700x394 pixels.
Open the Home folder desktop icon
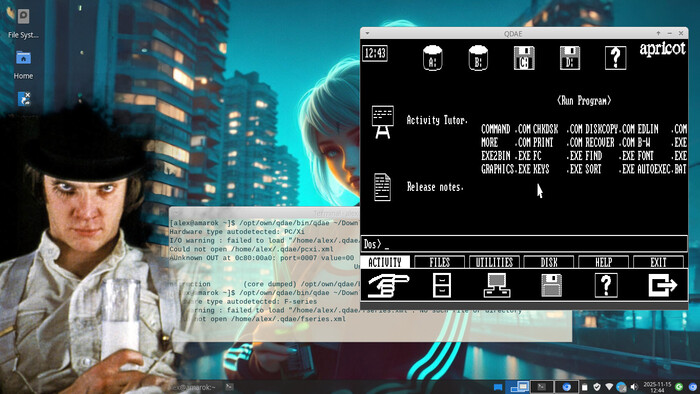23,65
